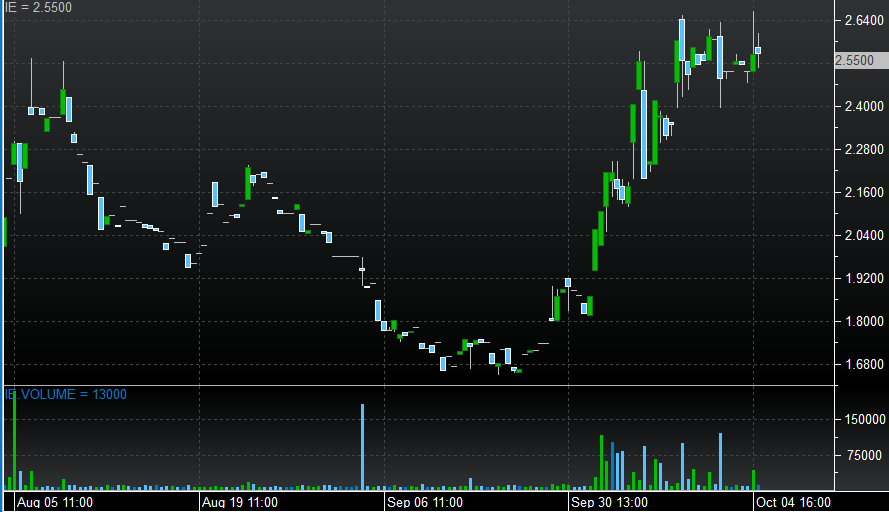Click the 2.4000 price axis label
Image resolution: width=889 pixels, height=512 pixels.
[x=860, y=106]
